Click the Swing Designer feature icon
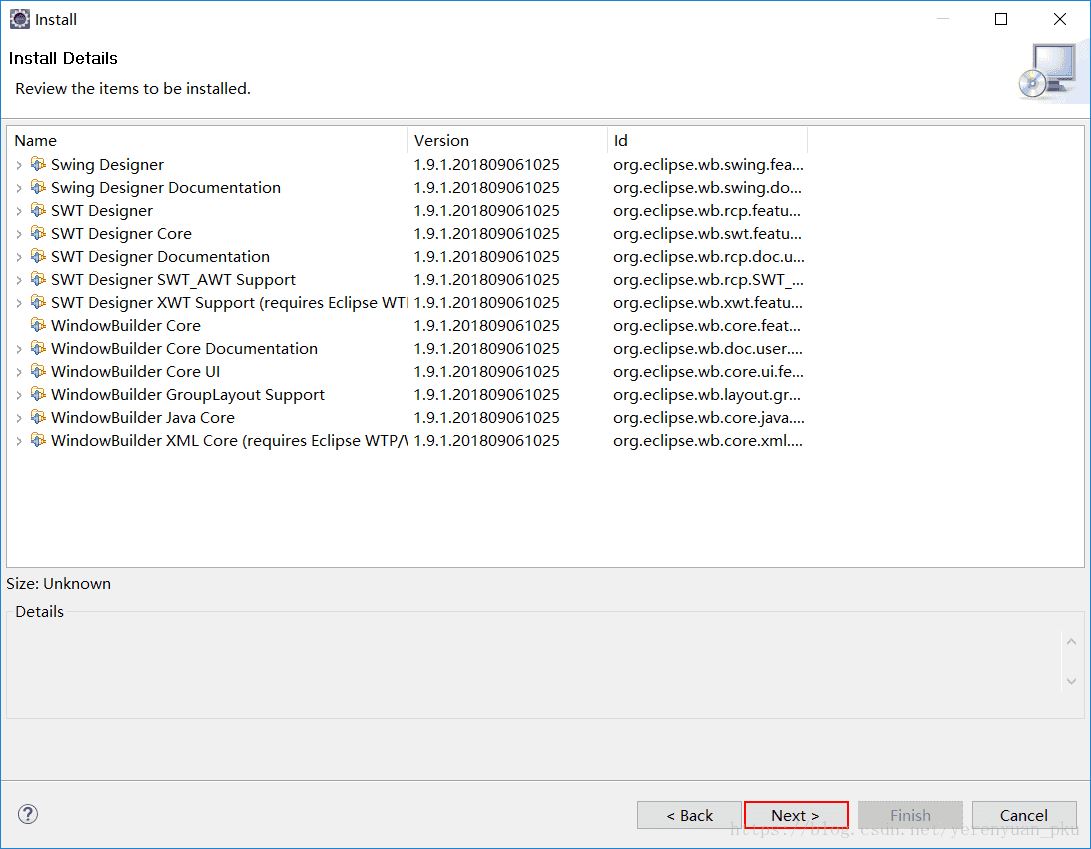 38,164
